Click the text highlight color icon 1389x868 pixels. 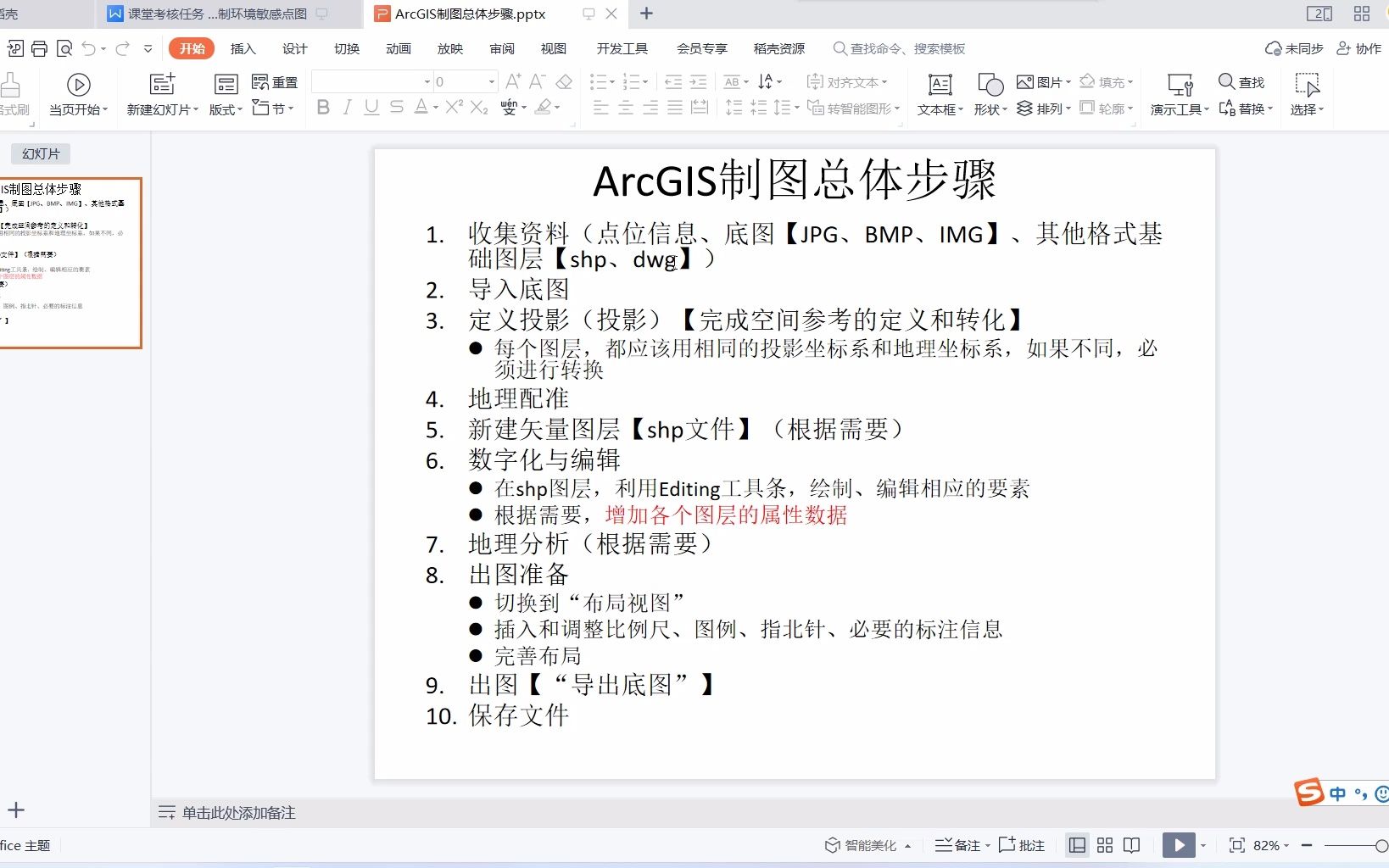544,108
